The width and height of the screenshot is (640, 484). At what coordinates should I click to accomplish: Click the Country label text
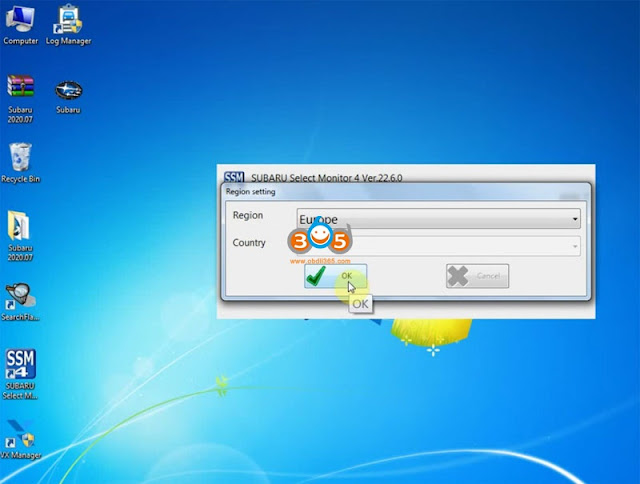(x=249, y=243)
